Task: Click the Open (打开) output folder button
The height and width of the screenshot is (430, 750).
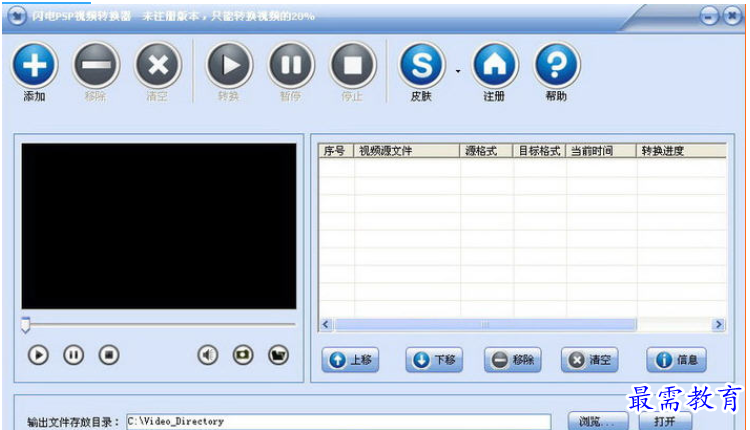Action: click(665, 421)
